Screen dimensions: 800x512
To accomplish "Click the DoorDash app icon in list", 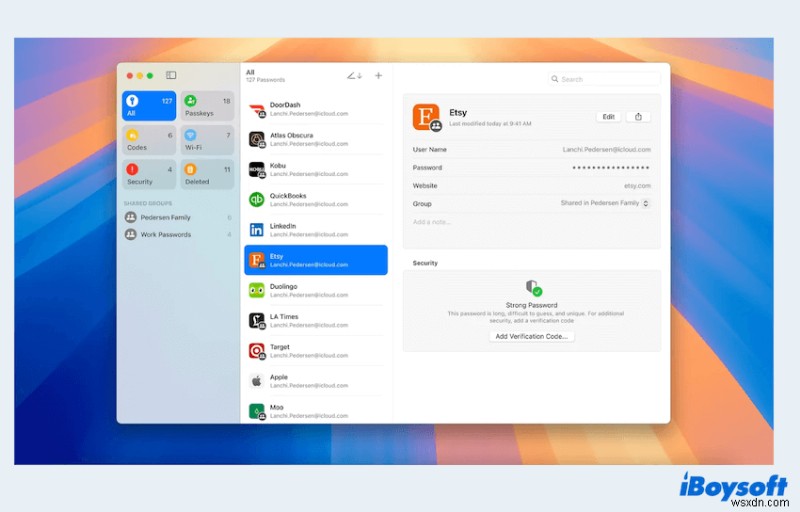I will click(x=257, y=109).
